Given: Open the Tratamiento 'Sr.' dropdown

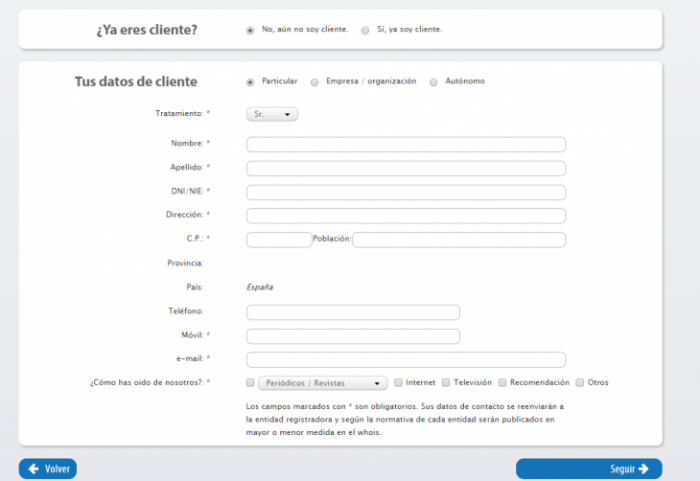Looking at the screenshot, I should tap(272, 114).
